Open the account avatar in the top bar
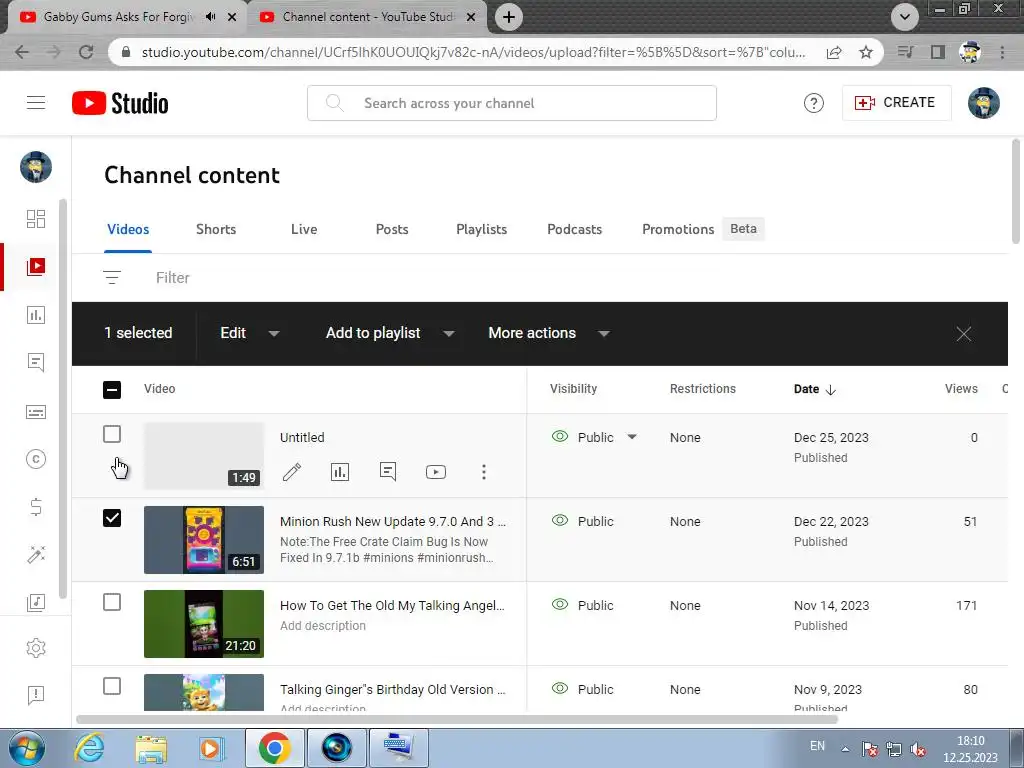 point(984,103)
